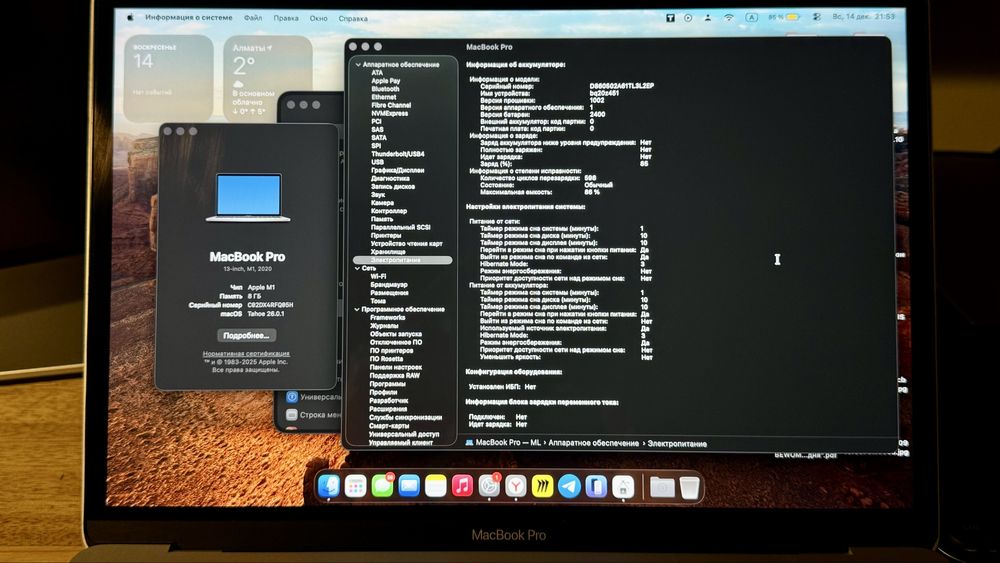Click the Wi-Fi status icon

pos(729,18)
